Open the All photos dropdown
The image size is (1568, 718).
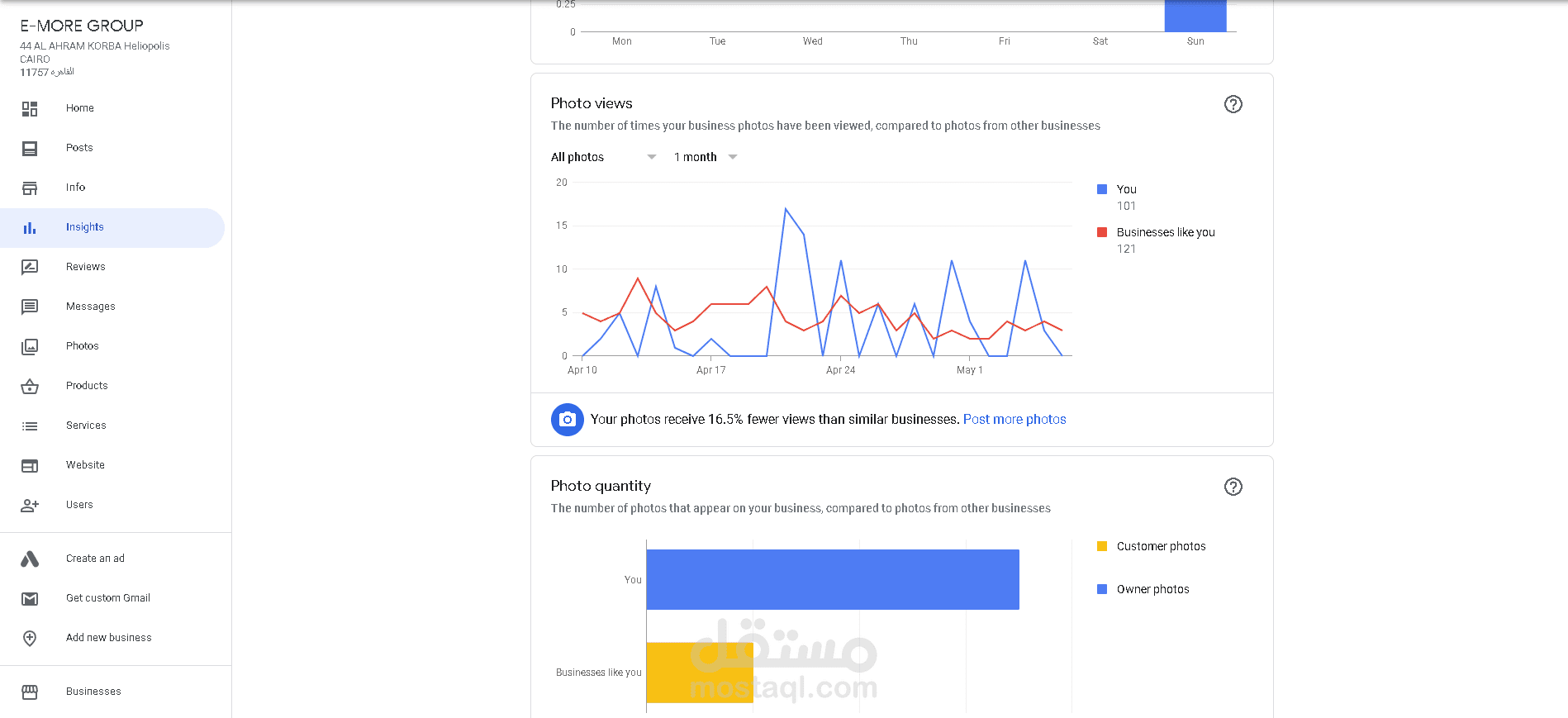[603, 157]
